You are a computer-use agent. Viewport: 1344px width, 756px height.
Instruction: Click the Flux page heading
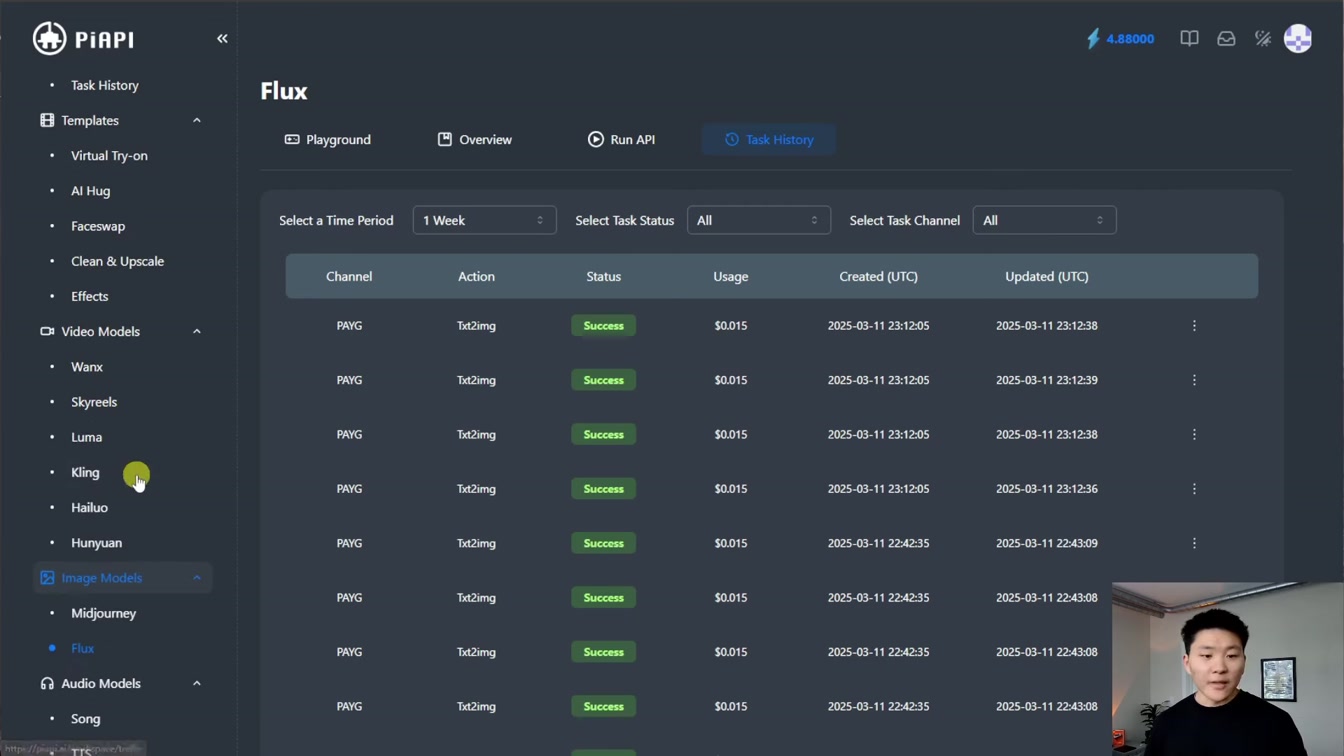point(284,91)
